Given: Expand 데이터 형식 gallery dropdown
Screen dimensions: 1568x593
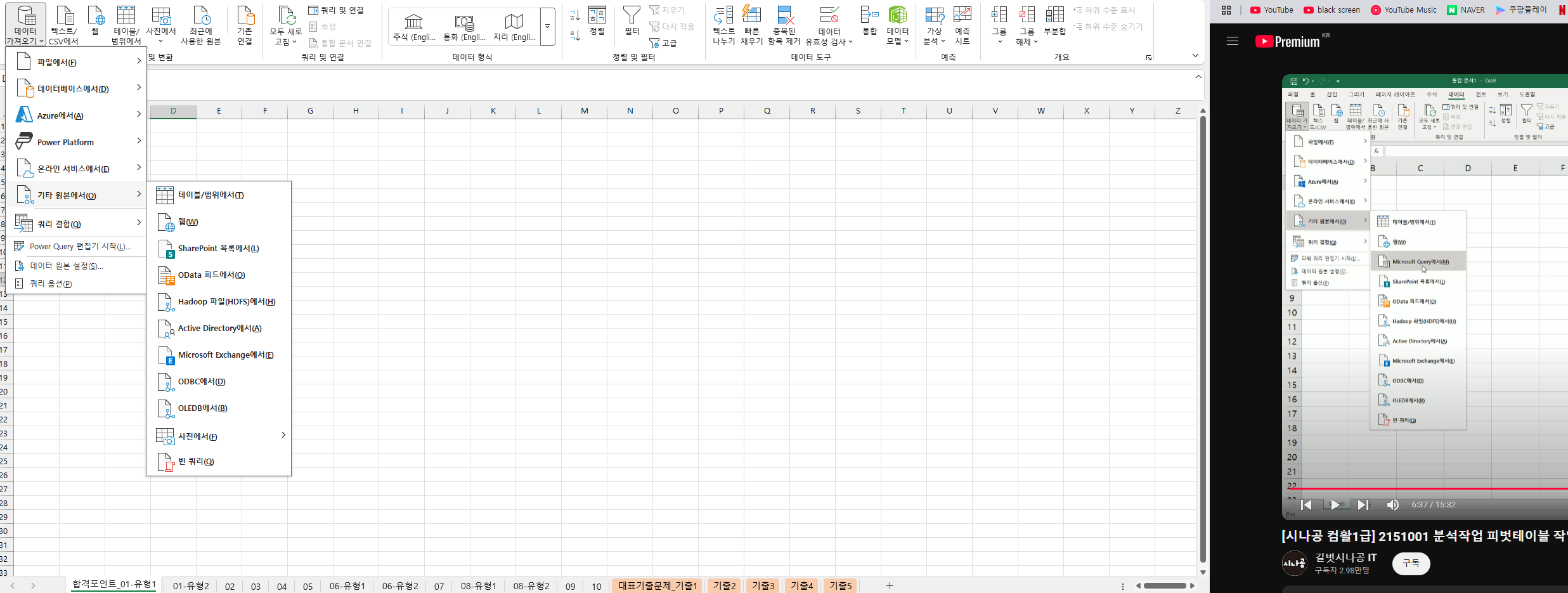Looking at the screenshot, I should pos(547,26).
